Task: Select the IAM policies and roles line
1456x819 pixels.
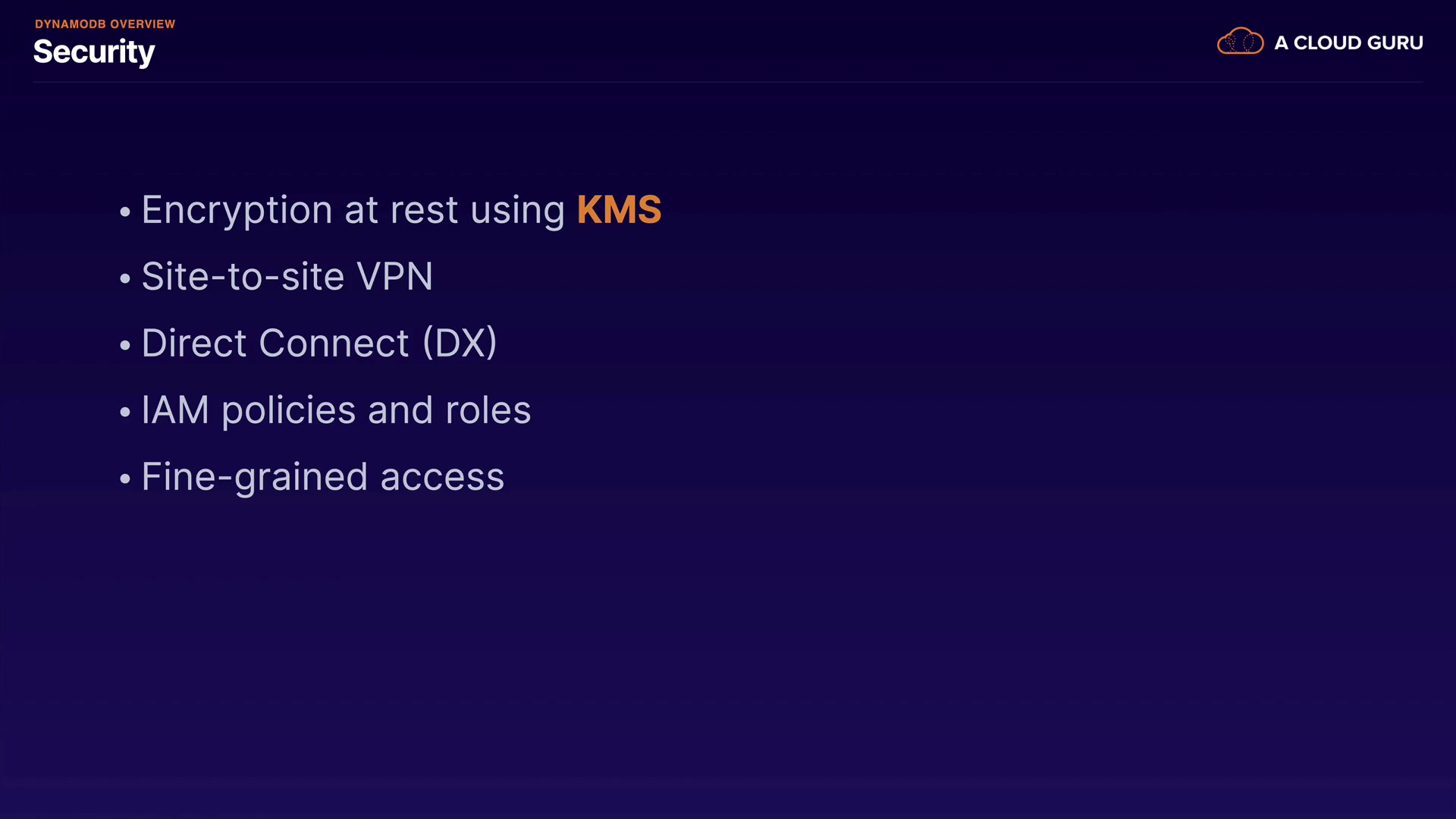Action: coord(336,410)
